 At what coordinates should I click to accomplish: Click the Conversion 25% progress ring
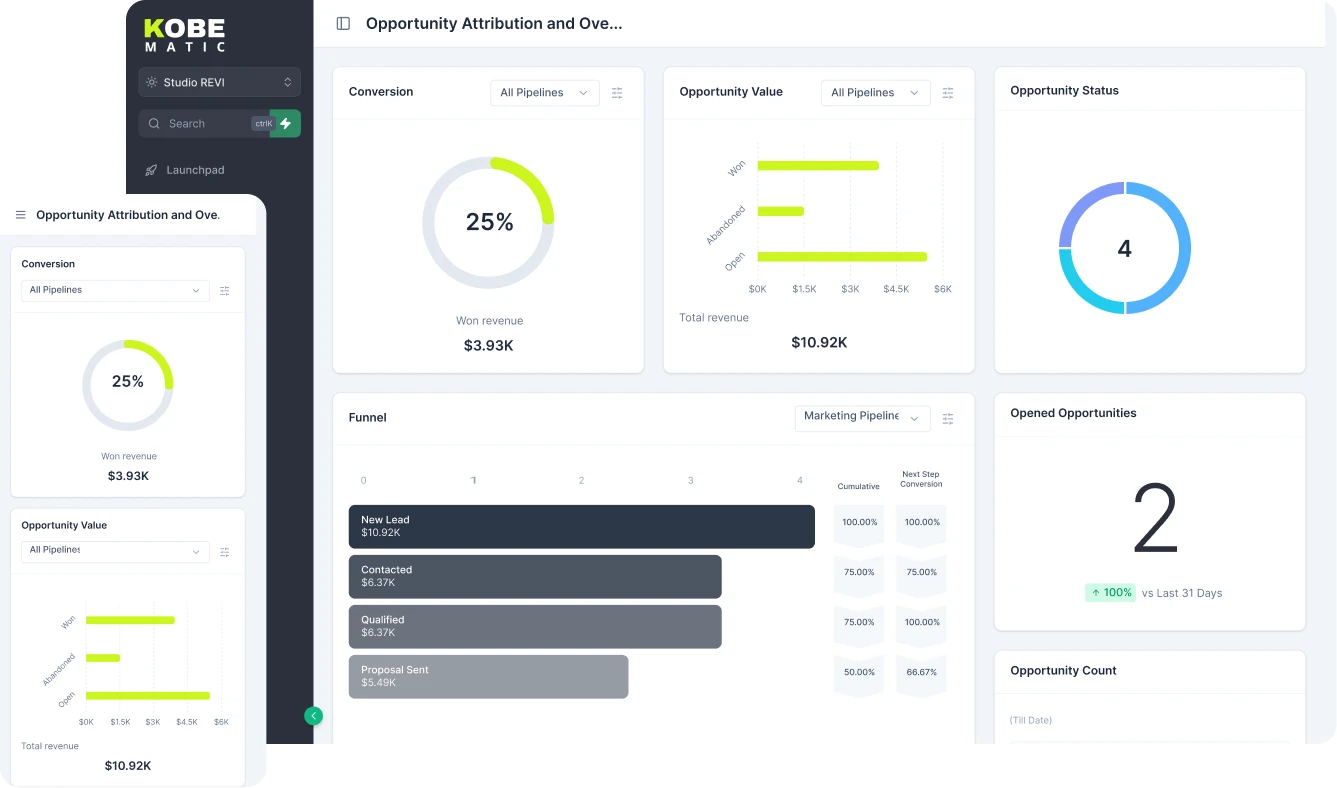488,222
